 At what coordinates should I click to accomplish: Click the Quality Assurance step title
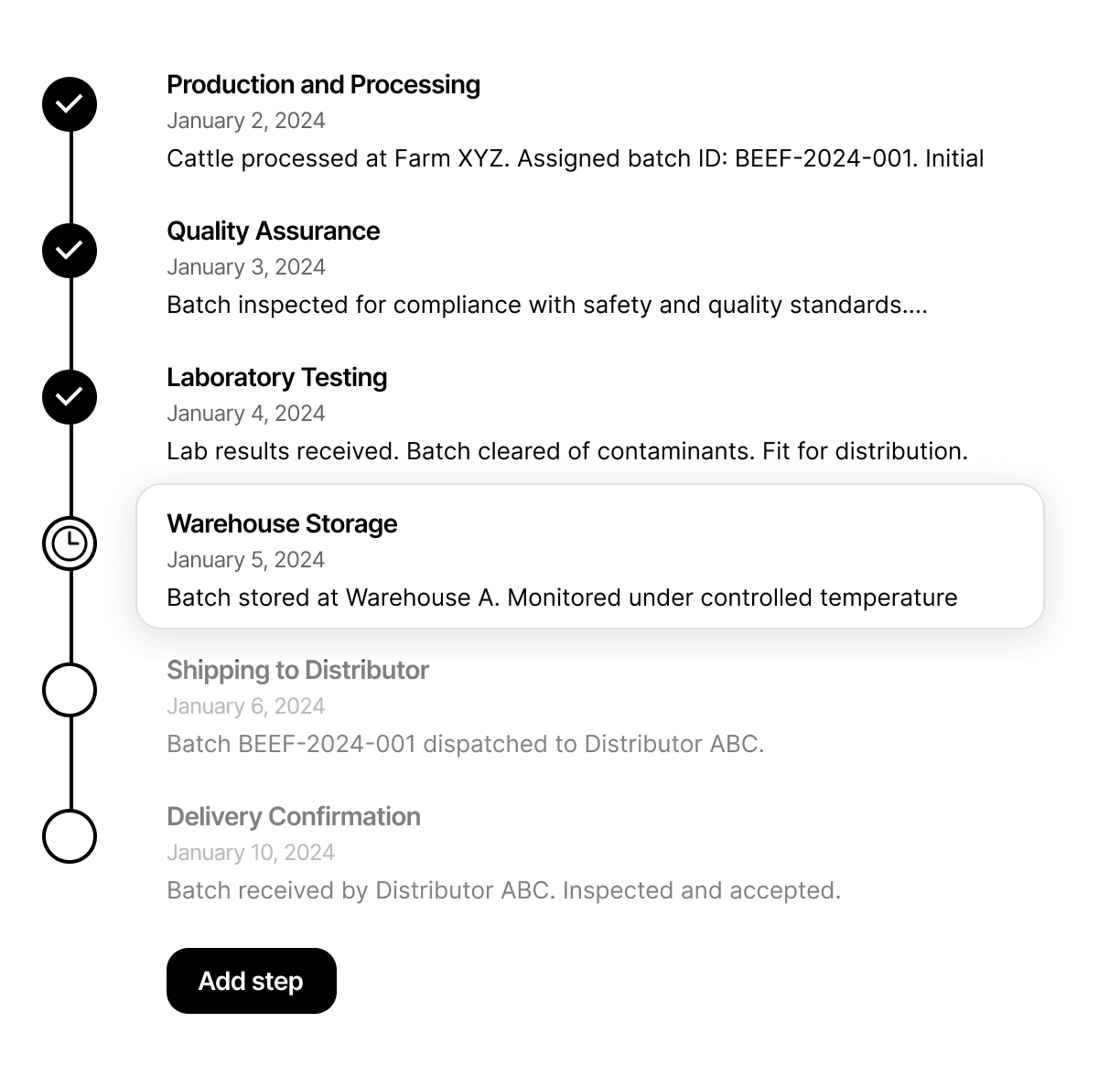[x=273, y=231]
